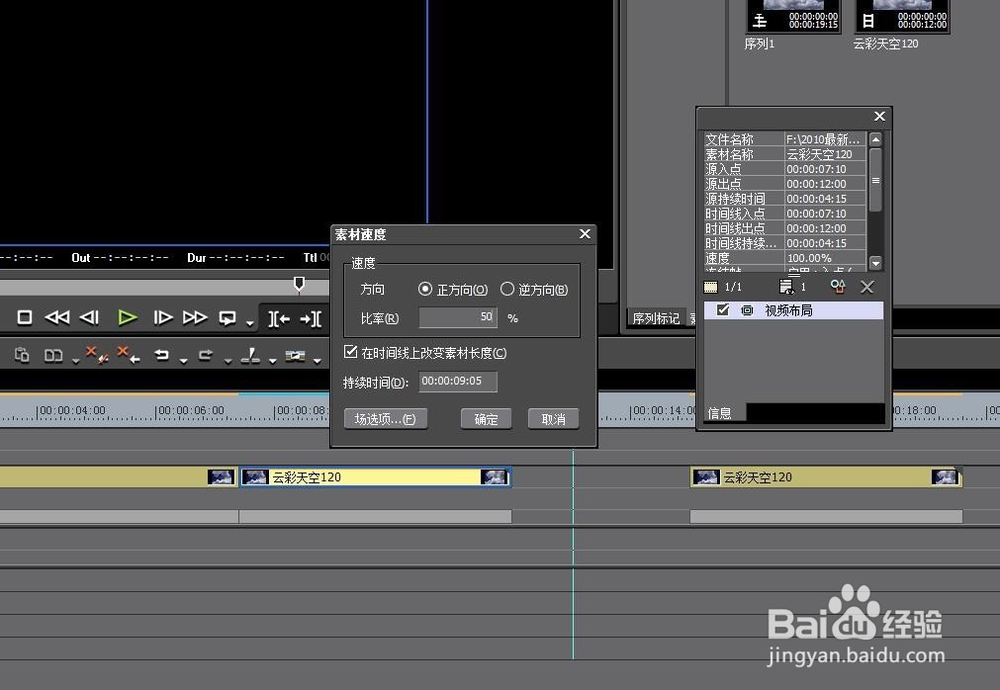Click the Add Cut Point icon
The image size is (1000, 690).
click(250, 355)
